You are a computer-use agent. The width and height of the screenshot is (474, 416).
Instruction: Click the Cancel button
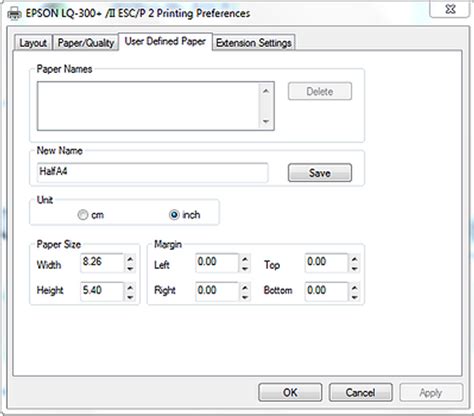[x=360, y=392]
